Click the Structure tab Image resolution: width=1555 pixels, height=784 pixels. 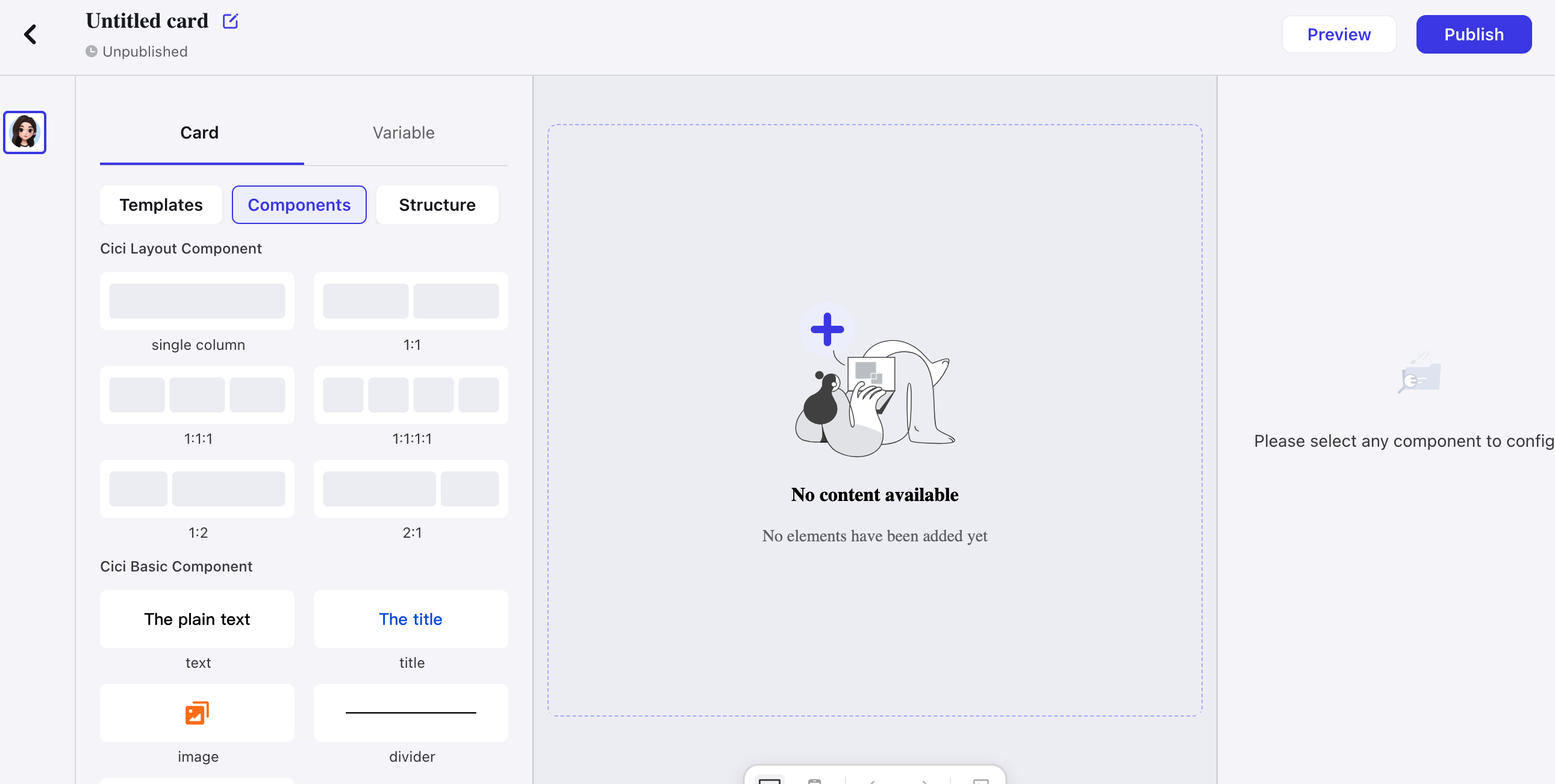437,205
